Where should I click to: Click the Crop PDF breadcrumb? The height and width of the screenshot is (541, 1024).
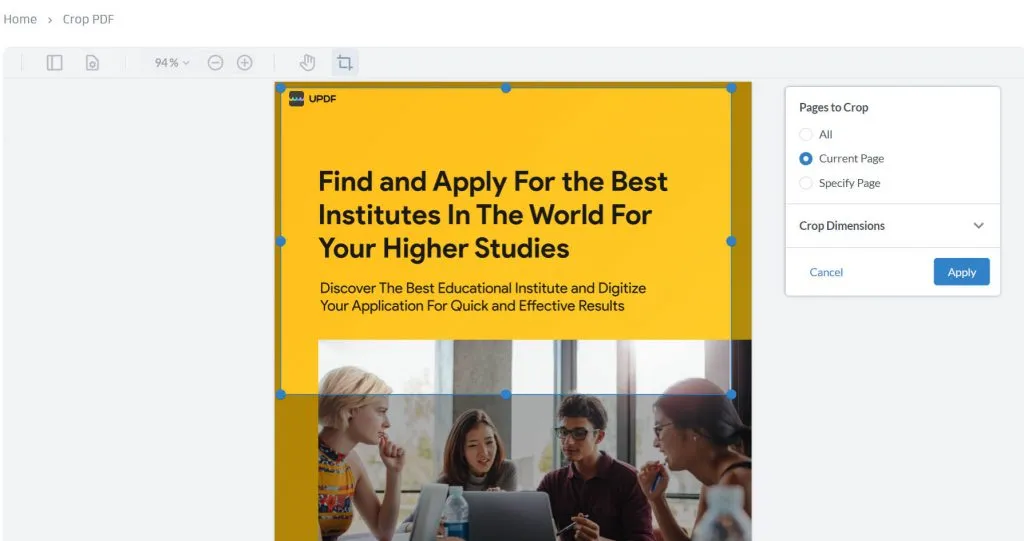click(x=88, y=20)
